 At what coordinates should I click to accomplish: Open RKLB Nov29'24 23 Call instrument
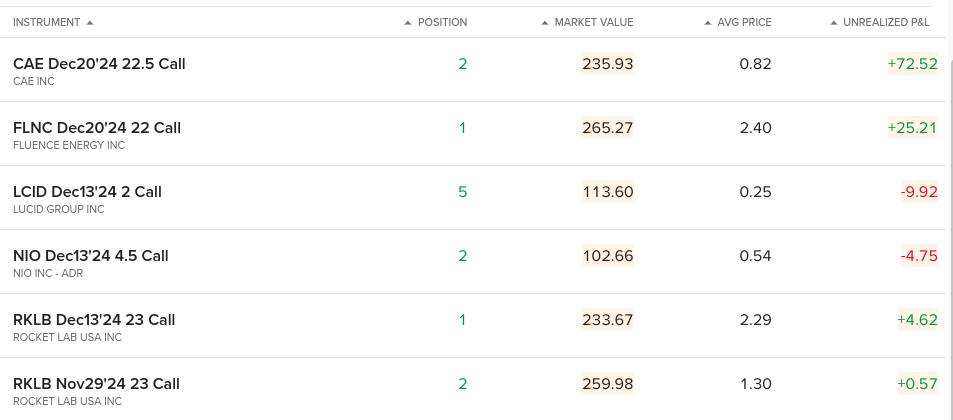tap(96, 384)
